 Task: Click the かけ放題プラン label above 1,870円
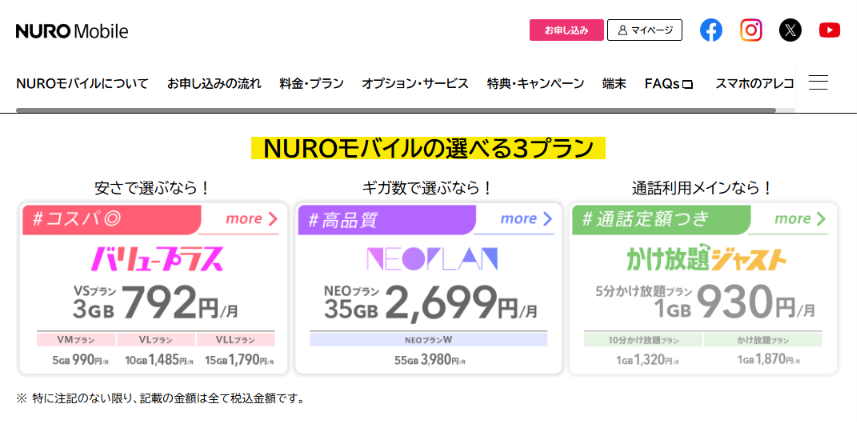762,339
